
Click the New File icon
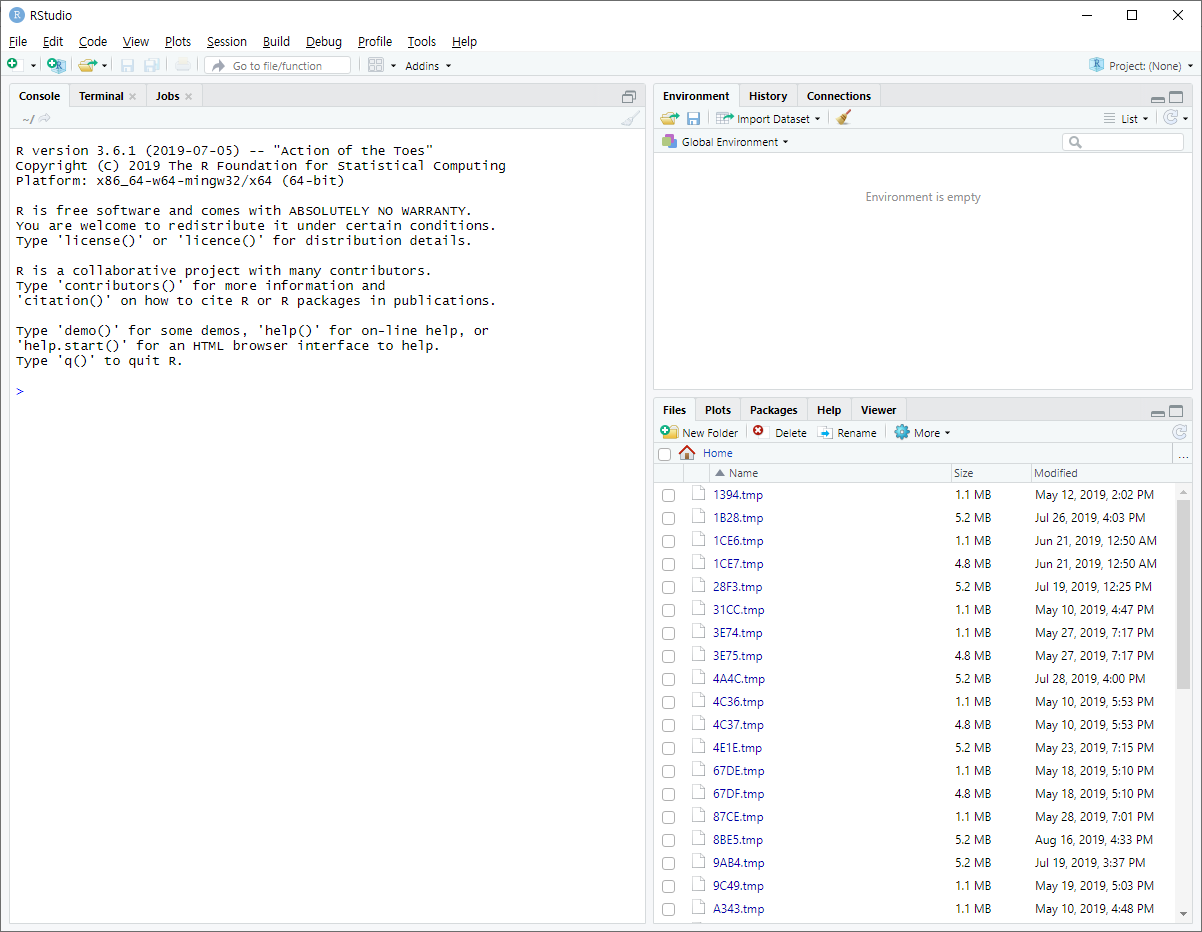point(13,65)
